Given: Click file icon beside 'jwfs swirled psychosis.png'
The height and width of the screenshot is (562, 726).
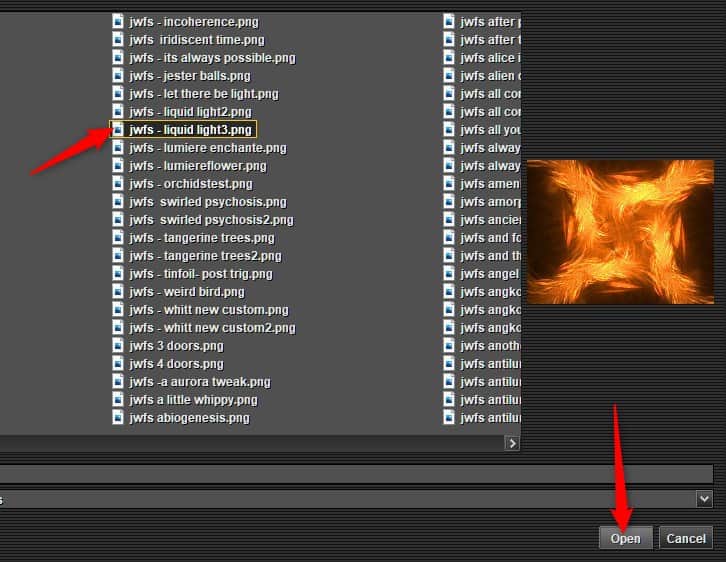Looking at the screenshot, I should click(118, 202).
